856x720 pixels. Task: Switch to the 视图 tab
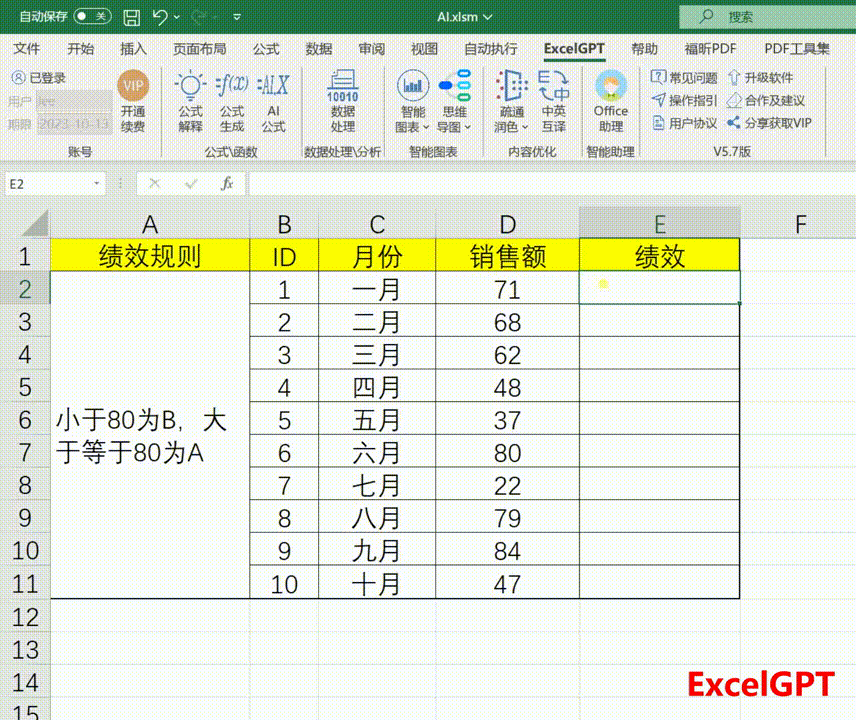tap(424, 49)
